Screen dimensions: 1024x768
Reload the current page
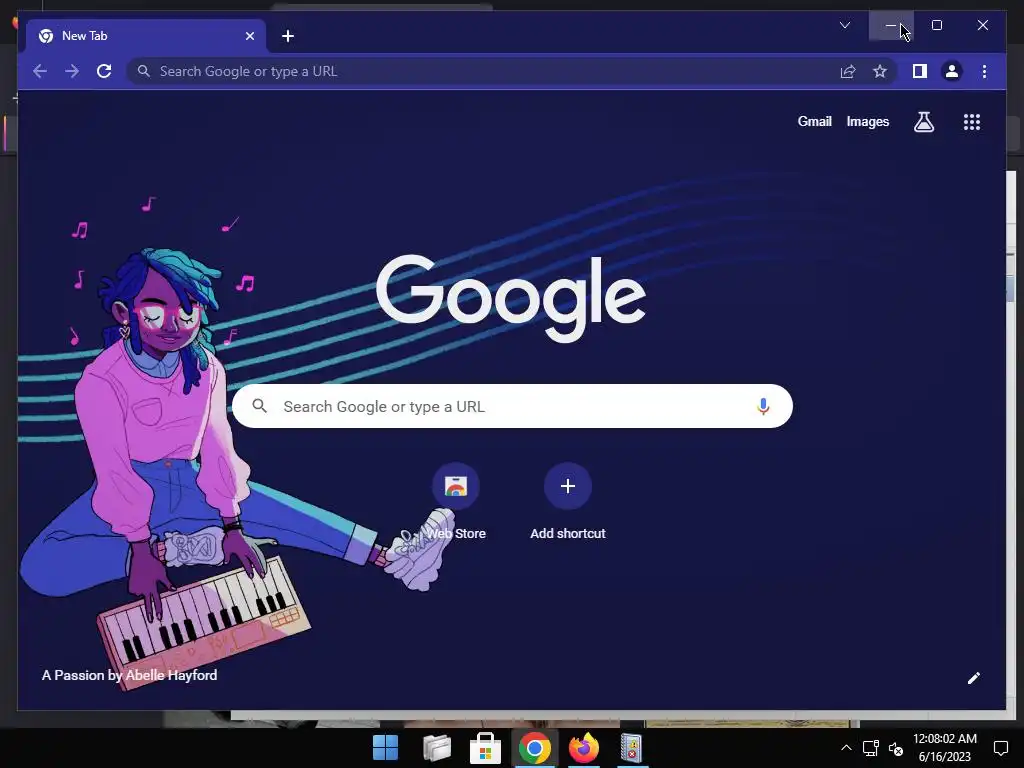[x=104, y=71]
